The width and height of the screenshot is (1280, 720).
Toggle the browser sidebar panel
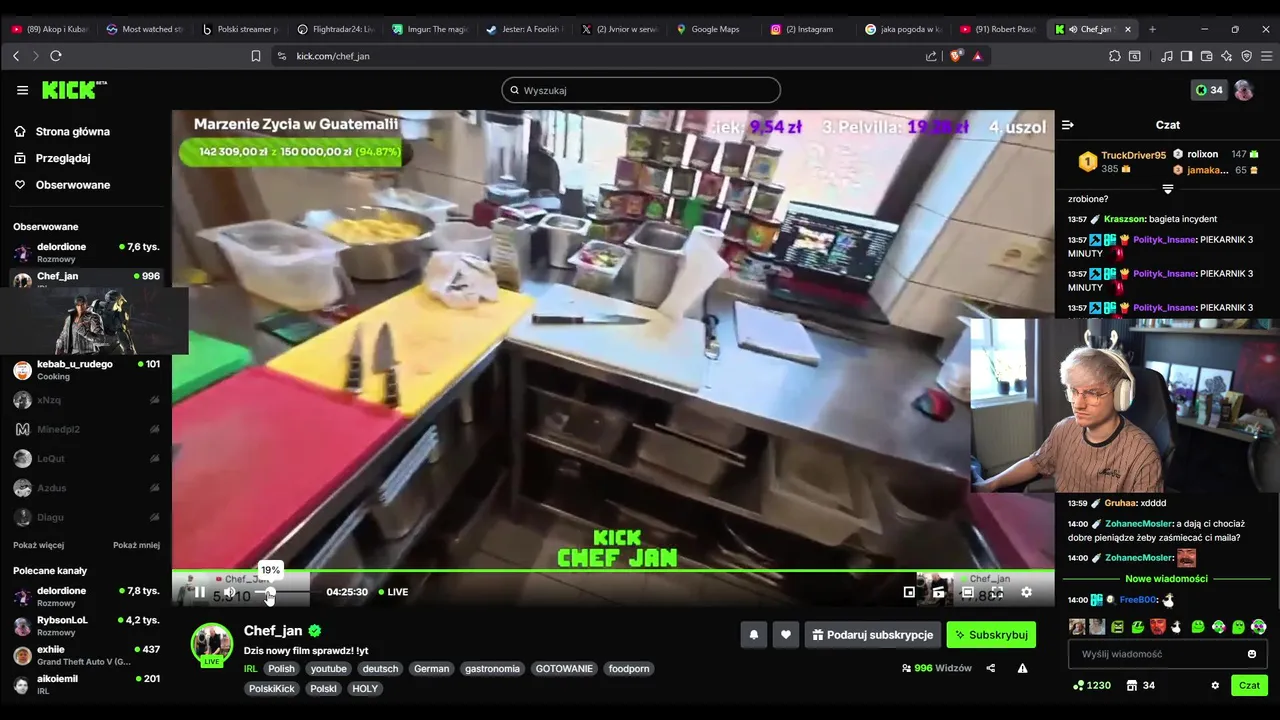point(1186,56)
